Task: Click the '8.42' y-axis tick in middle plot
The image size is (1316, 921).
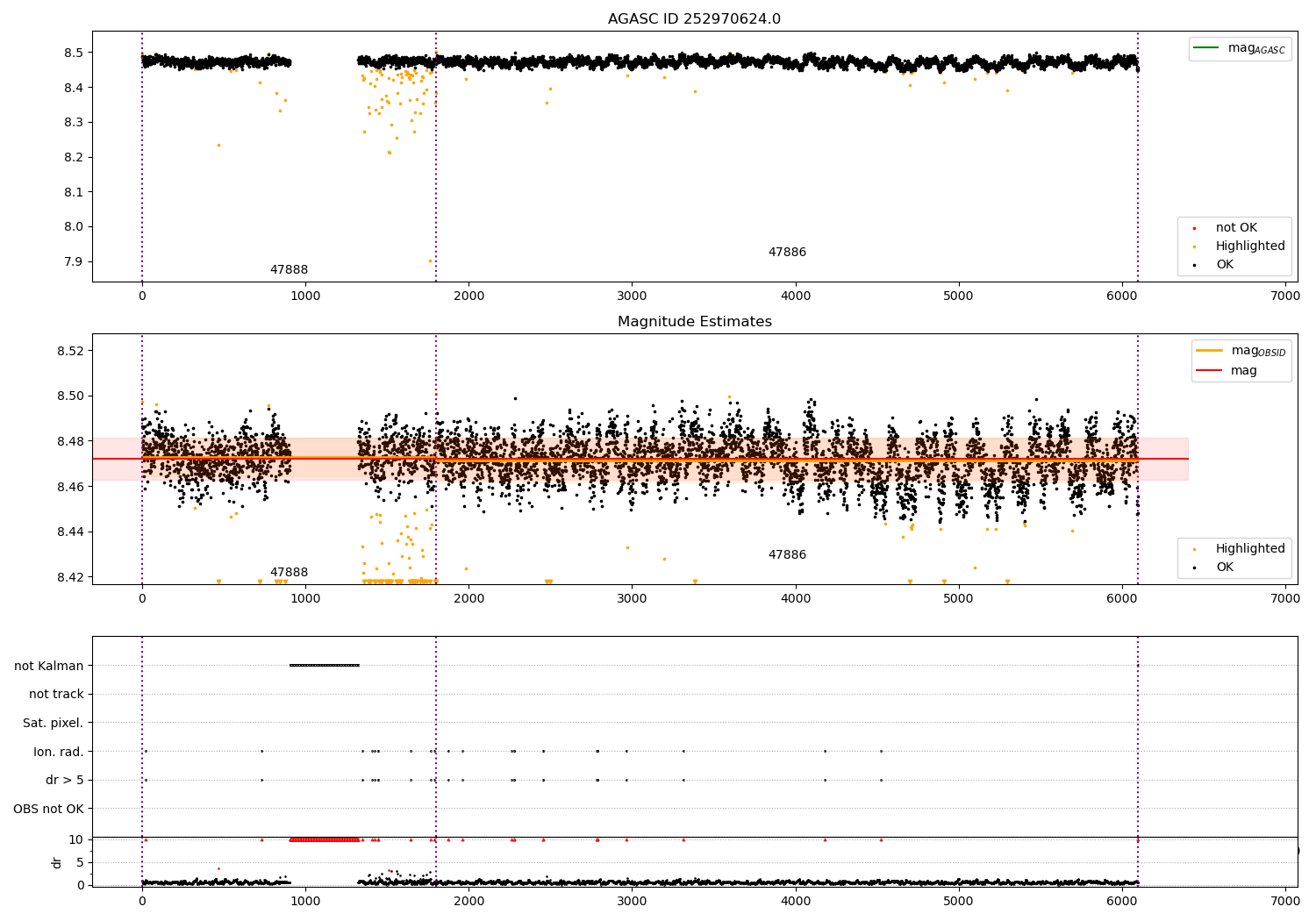Action: click(70, 577)
